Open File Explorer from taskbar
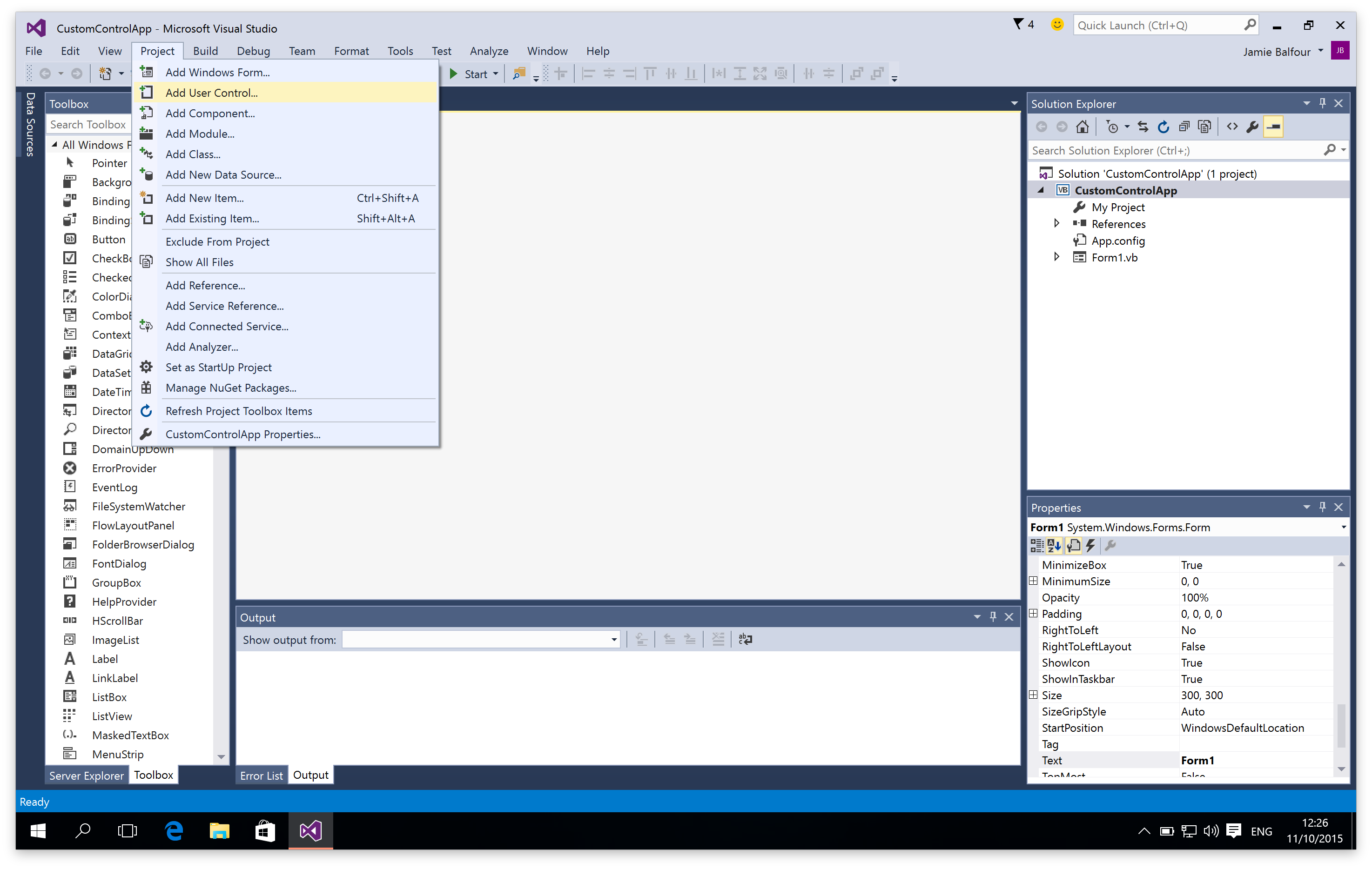1372x869 pixels. point(219,831)
